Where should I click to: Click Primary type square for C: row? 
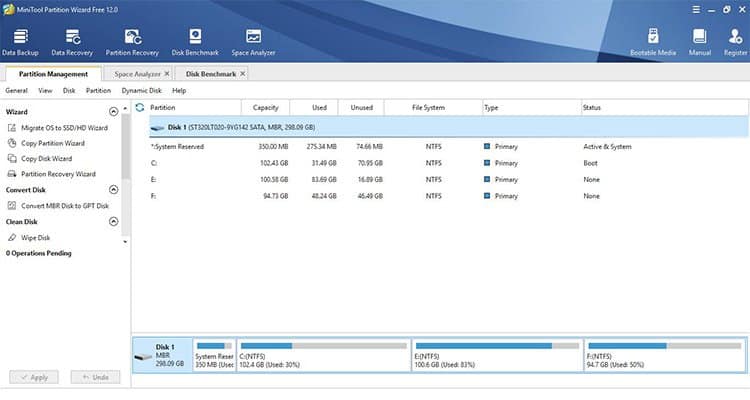point(487,163)
